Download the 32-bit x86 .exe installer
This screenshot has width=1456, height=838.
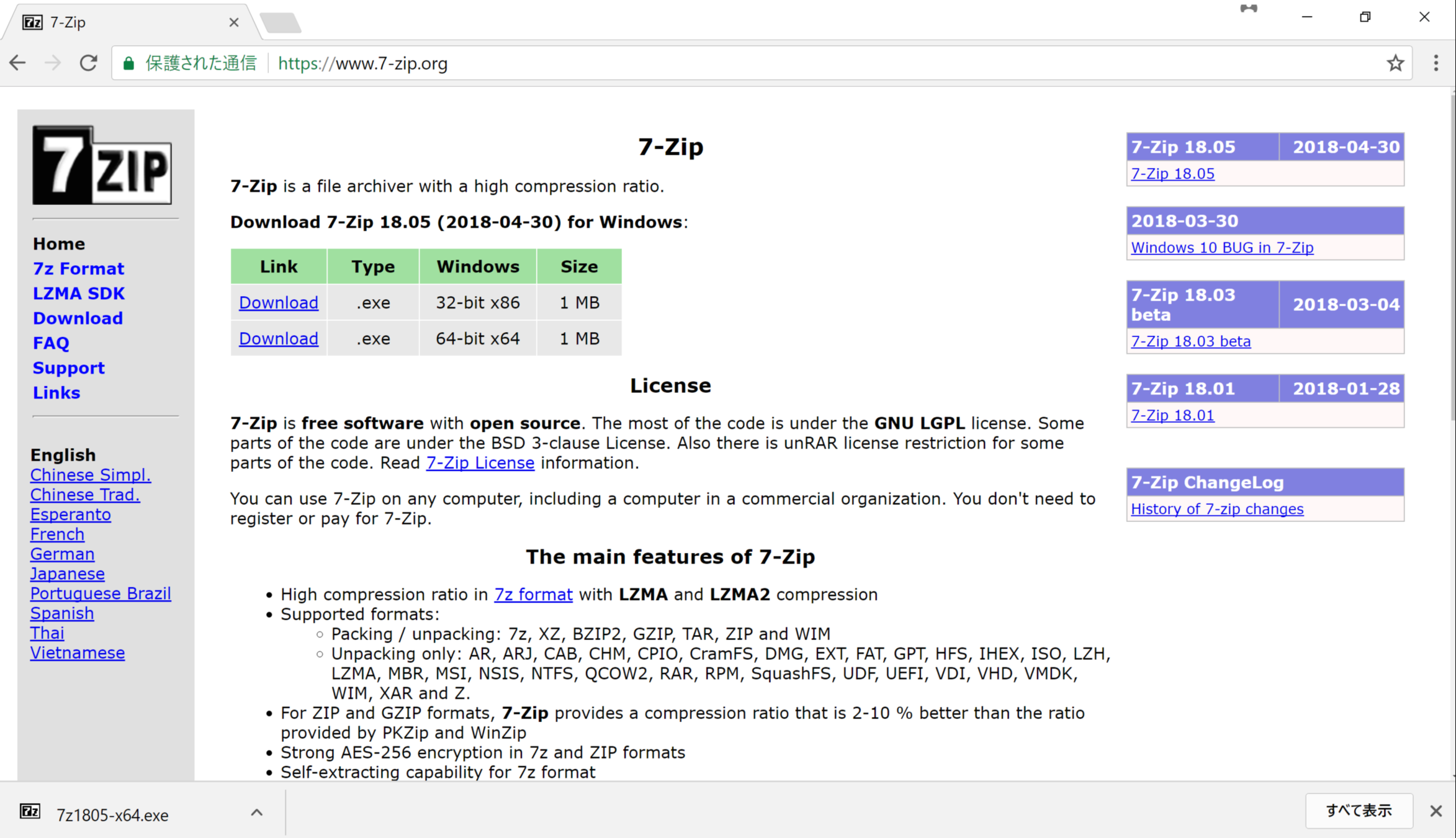(x=279, y=302)
